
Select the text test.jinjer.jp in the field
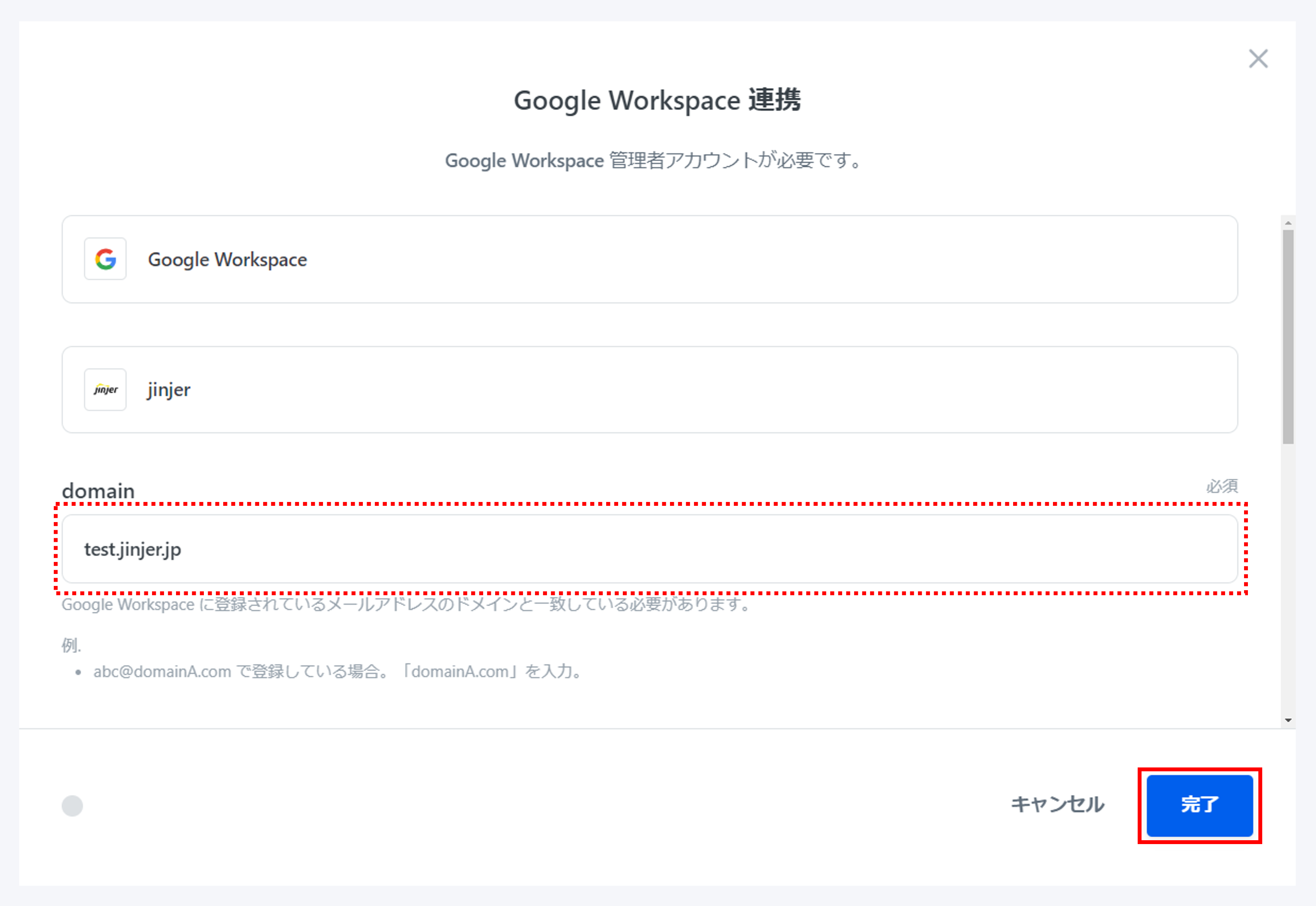coord(132,549)
